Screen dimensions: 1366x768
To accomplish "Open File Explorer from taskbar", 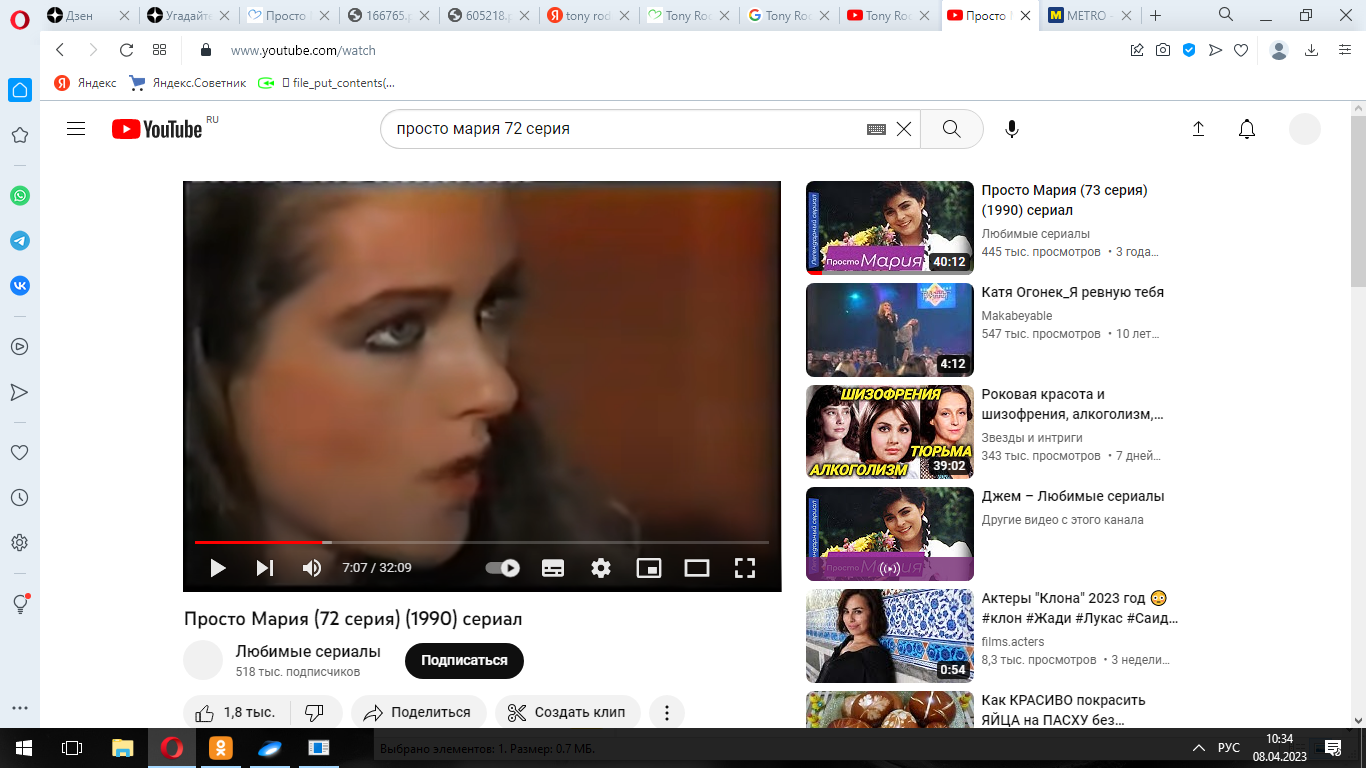I will tap(122, 747).
